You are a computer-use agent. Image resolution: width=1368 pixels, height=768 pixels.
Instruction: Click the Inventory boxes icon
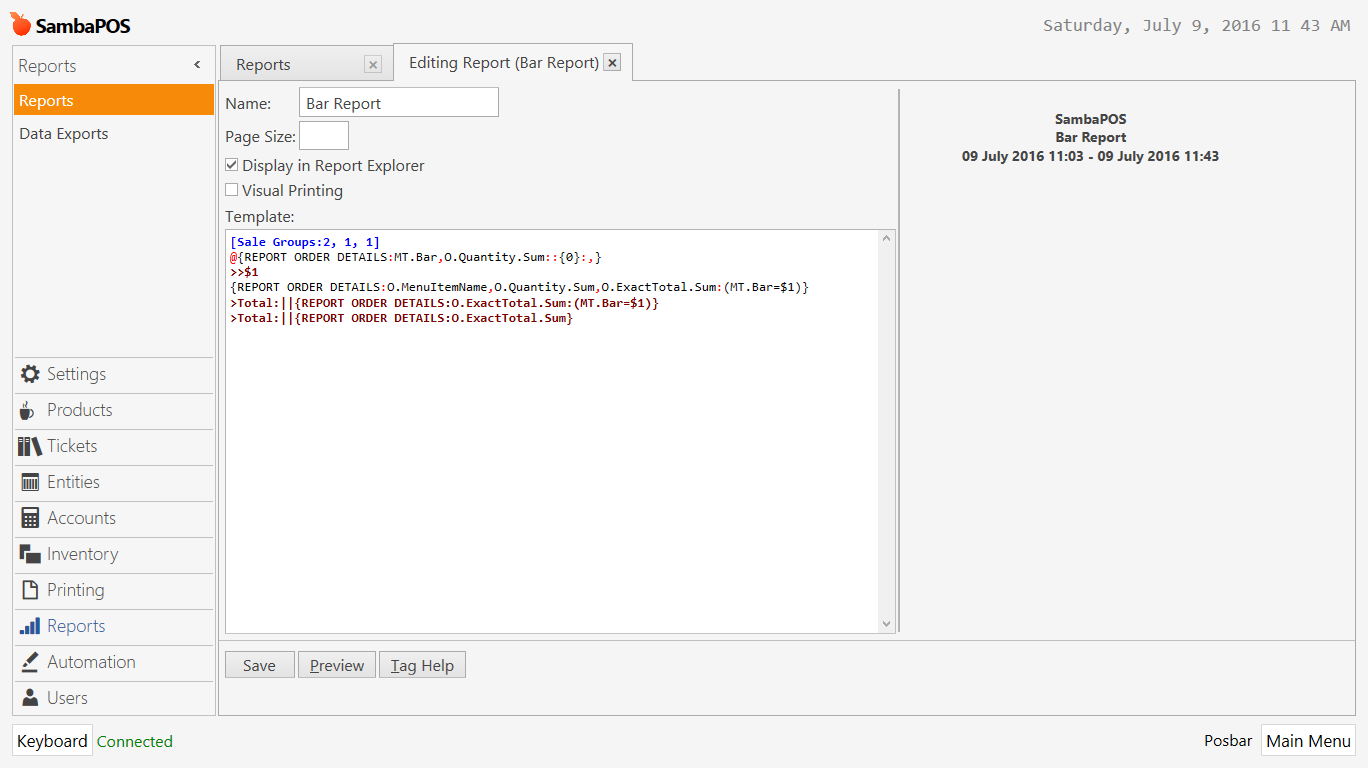tap(30, 554)
